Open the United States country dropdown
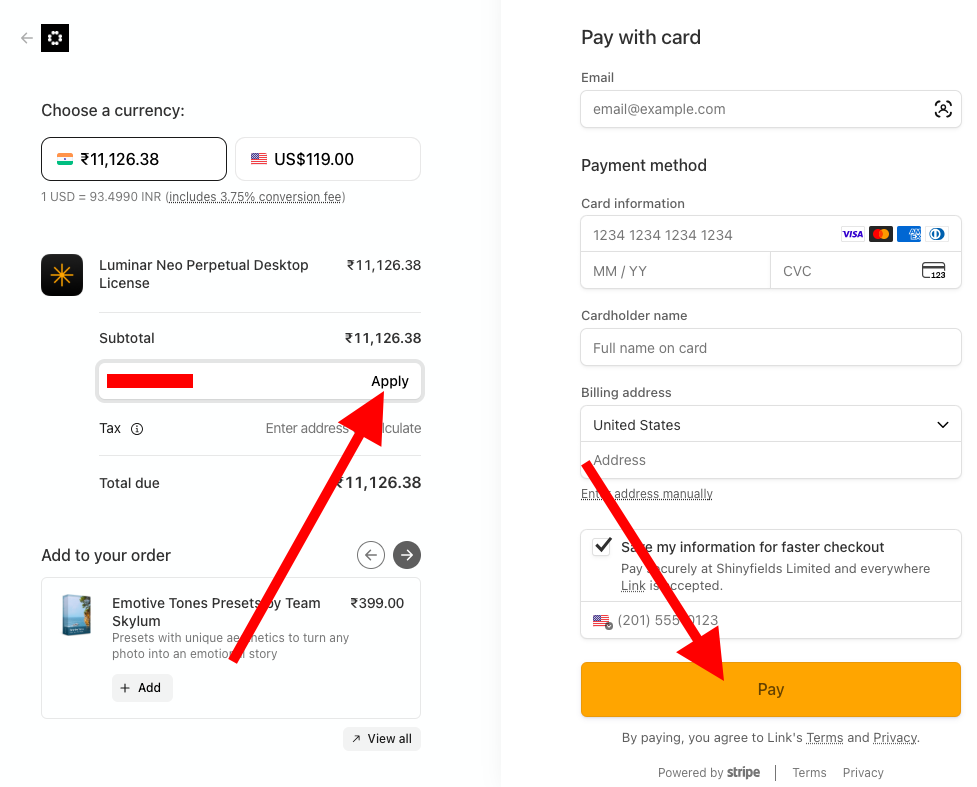Screen dimensions: 977x787 [770, 425]
